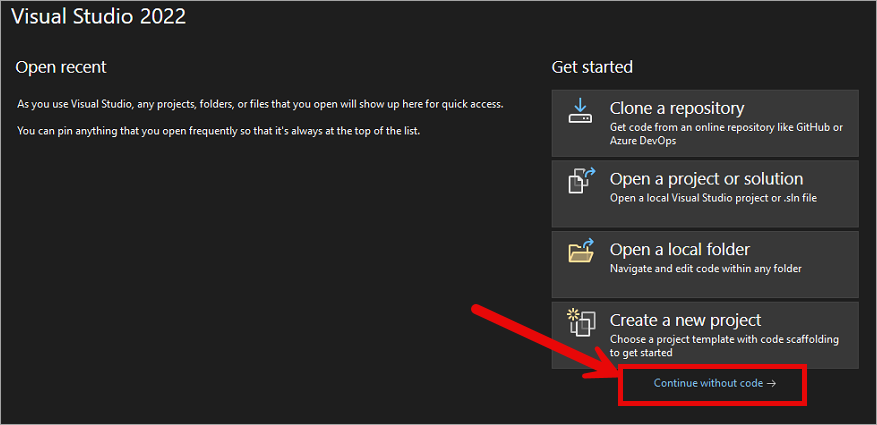
Task: Click the Open a local folder icon
Action: [581, 250]
